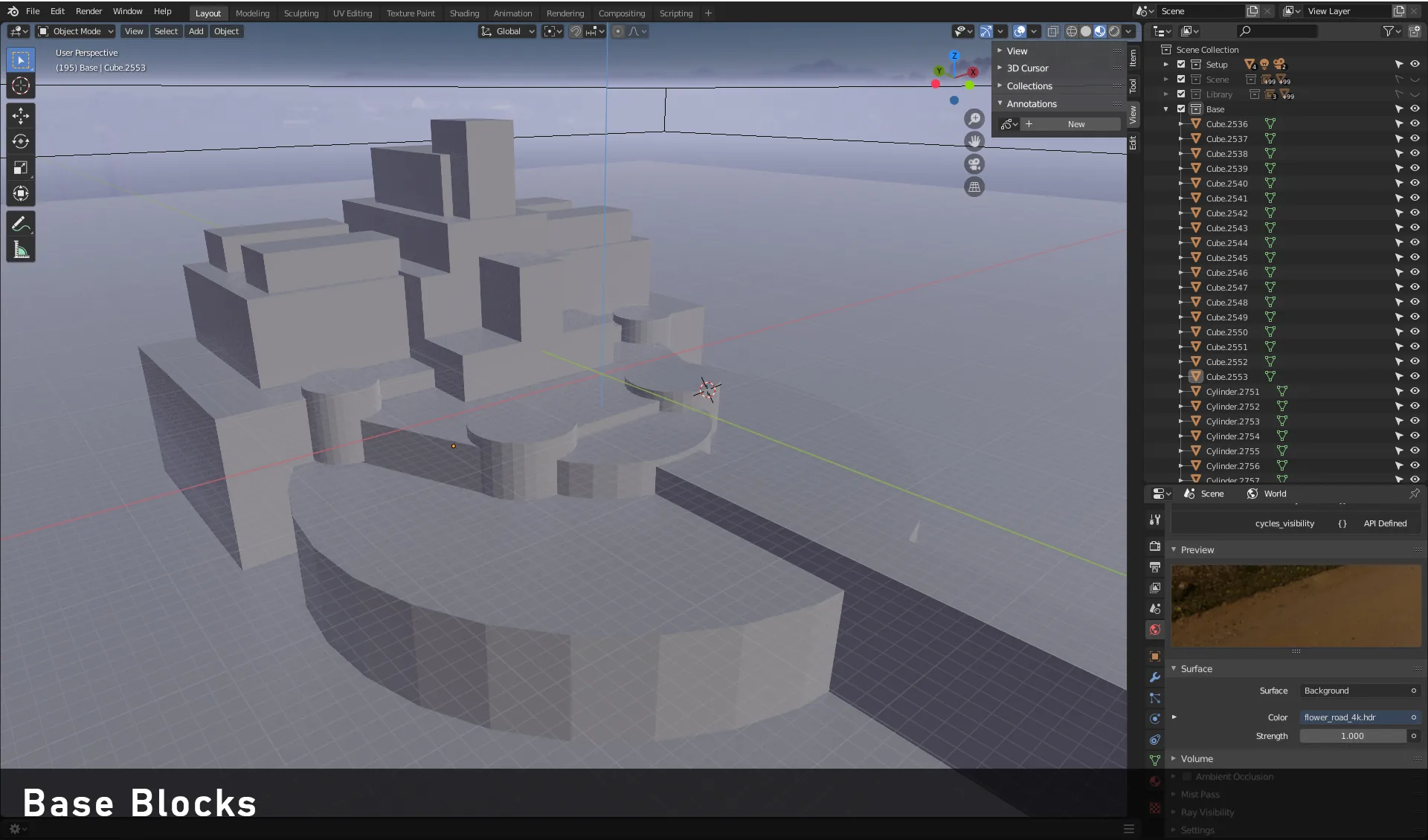
Task: Select the Rotate tool
Action: click(21, 141)
